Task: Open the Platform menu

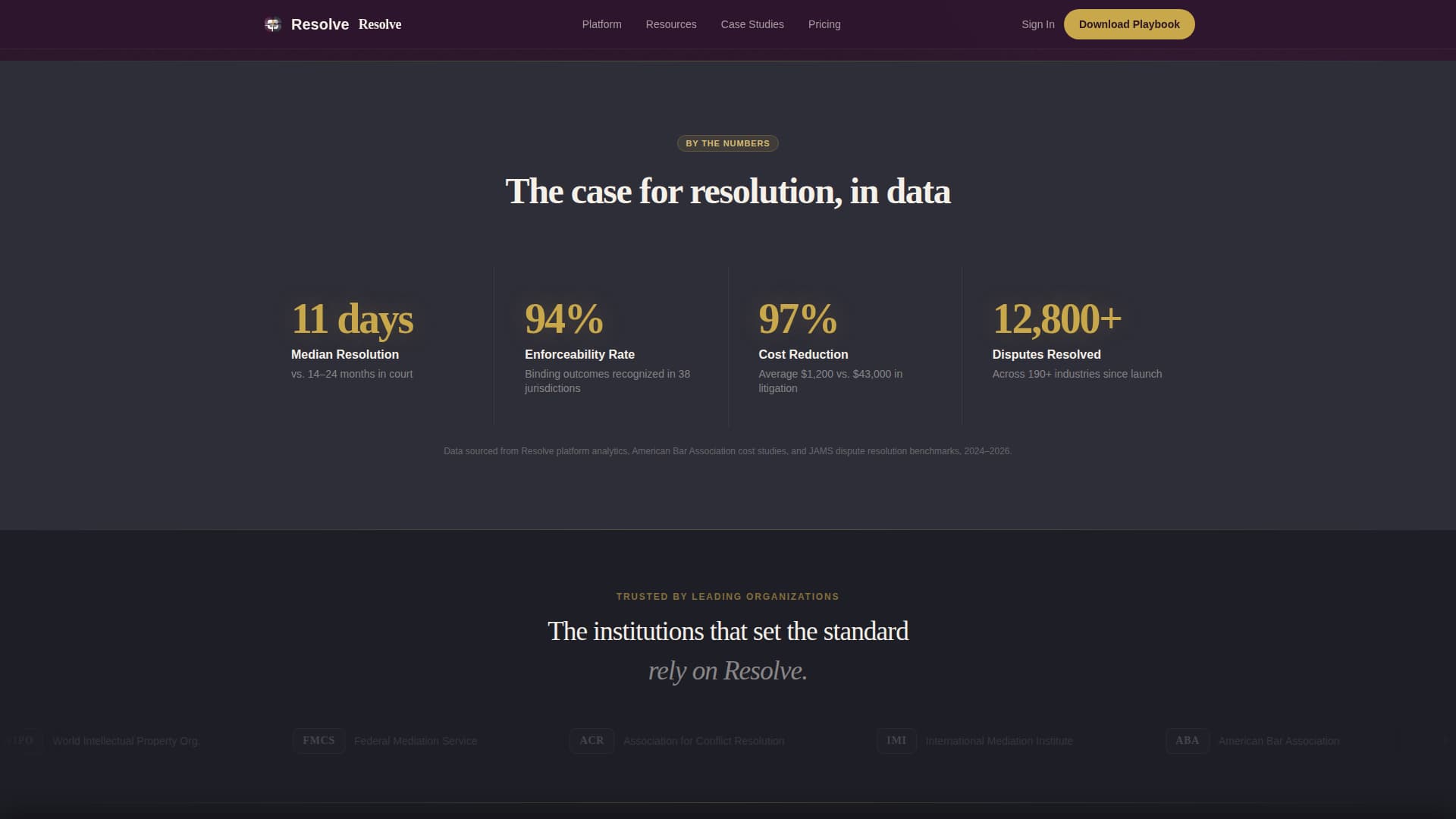Action: [x=601, y=24]
